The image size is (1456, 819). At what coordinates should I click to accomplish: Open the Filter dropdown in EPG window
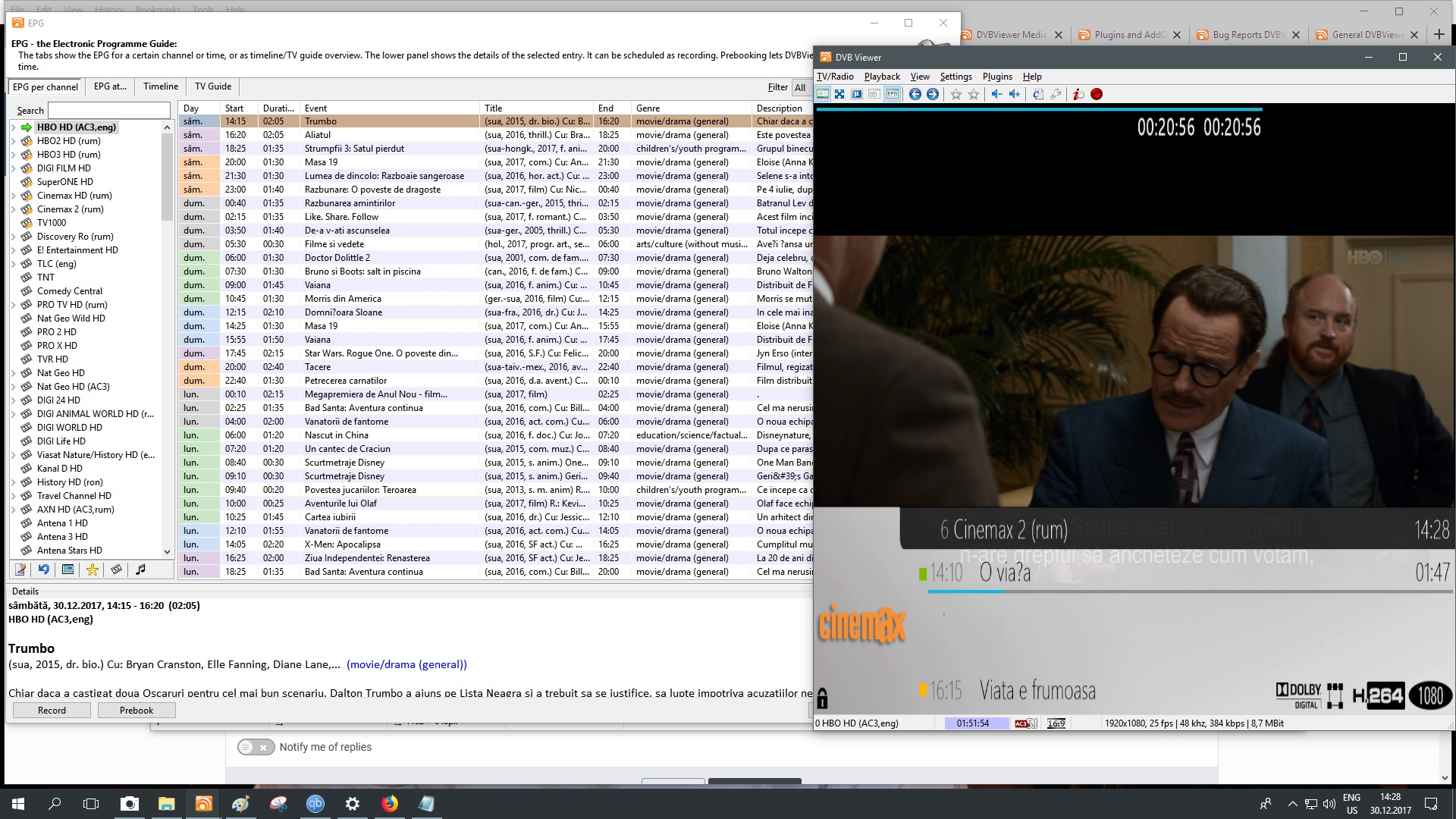pos(801,87)
